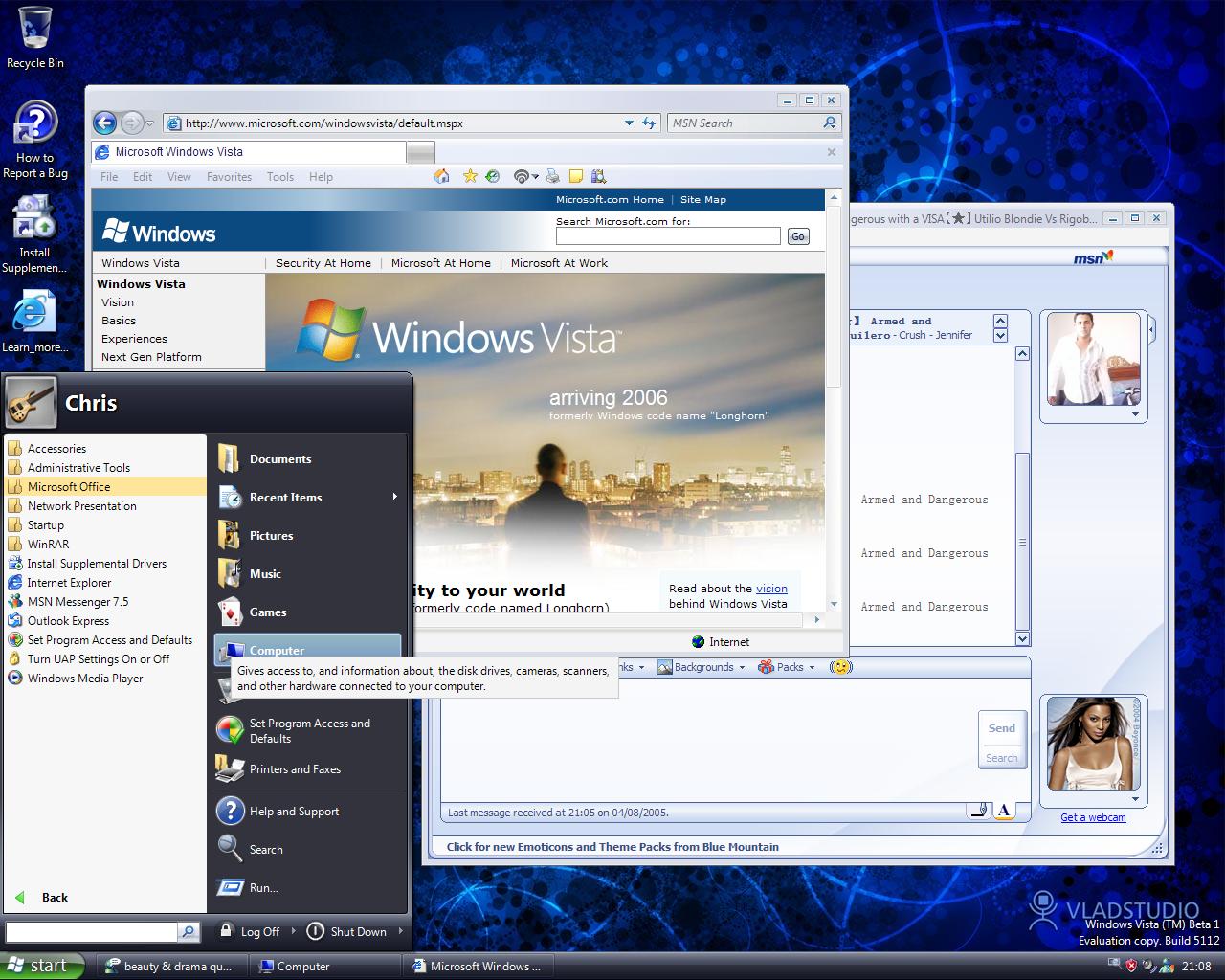Viewport: 1225px width, 980px height.
Task: Click the Refresh icon beside address bar
Action: 650,122
